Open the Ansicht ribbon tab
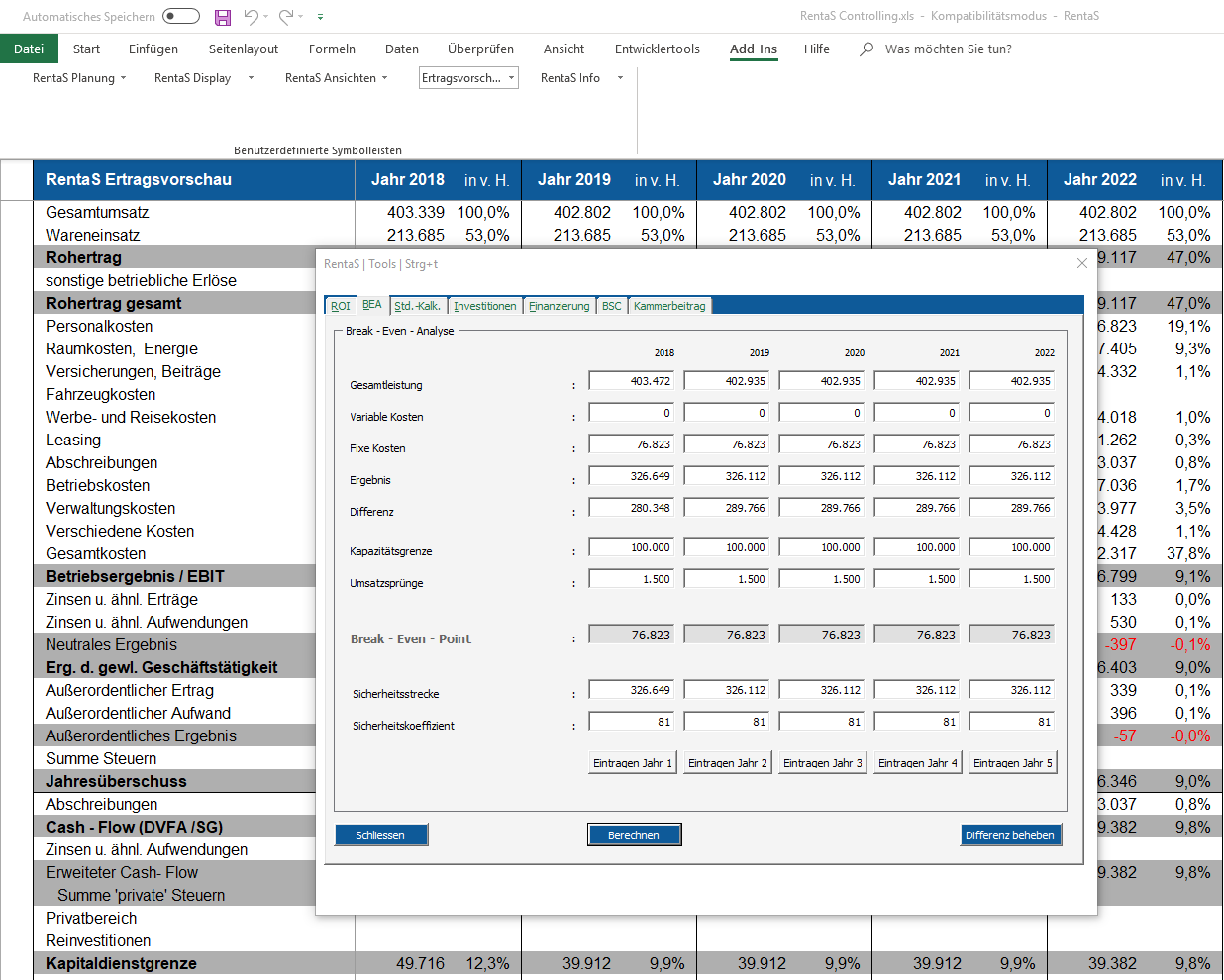The height and width of the screenshot is (980, 1224). (563, 49)
